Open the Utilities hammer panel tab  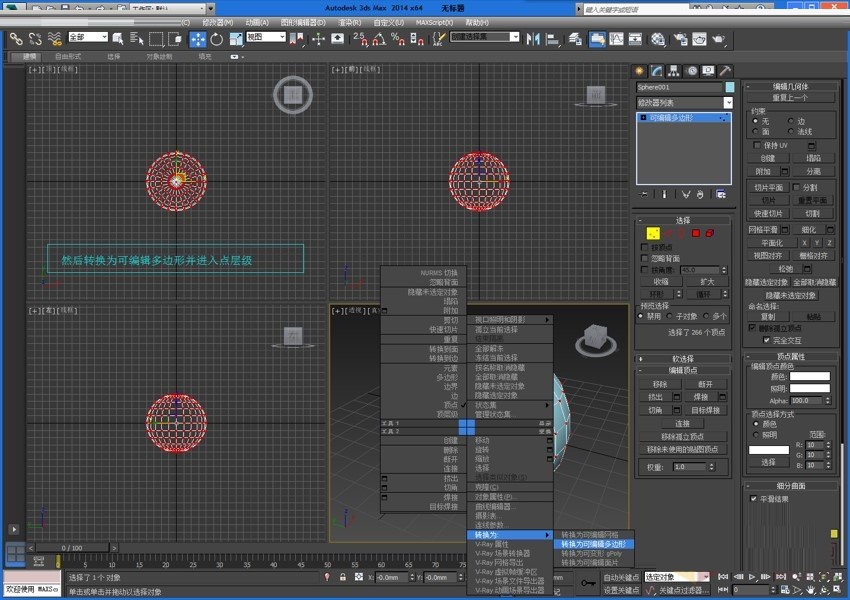coord(725,71)
